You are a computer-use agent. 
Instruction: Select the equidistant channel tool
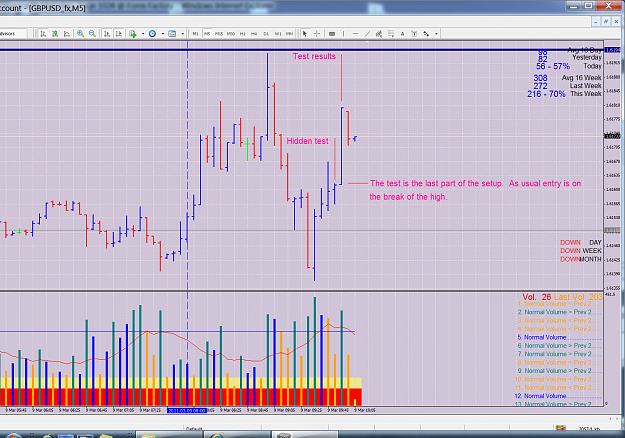tap(379, 34)
